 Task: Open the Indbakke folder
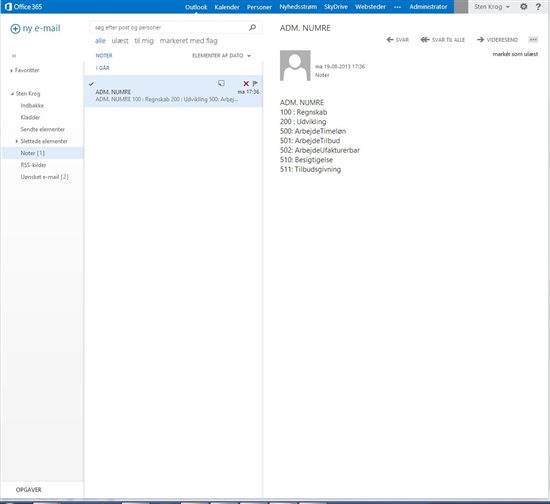[x=32, y=106]
